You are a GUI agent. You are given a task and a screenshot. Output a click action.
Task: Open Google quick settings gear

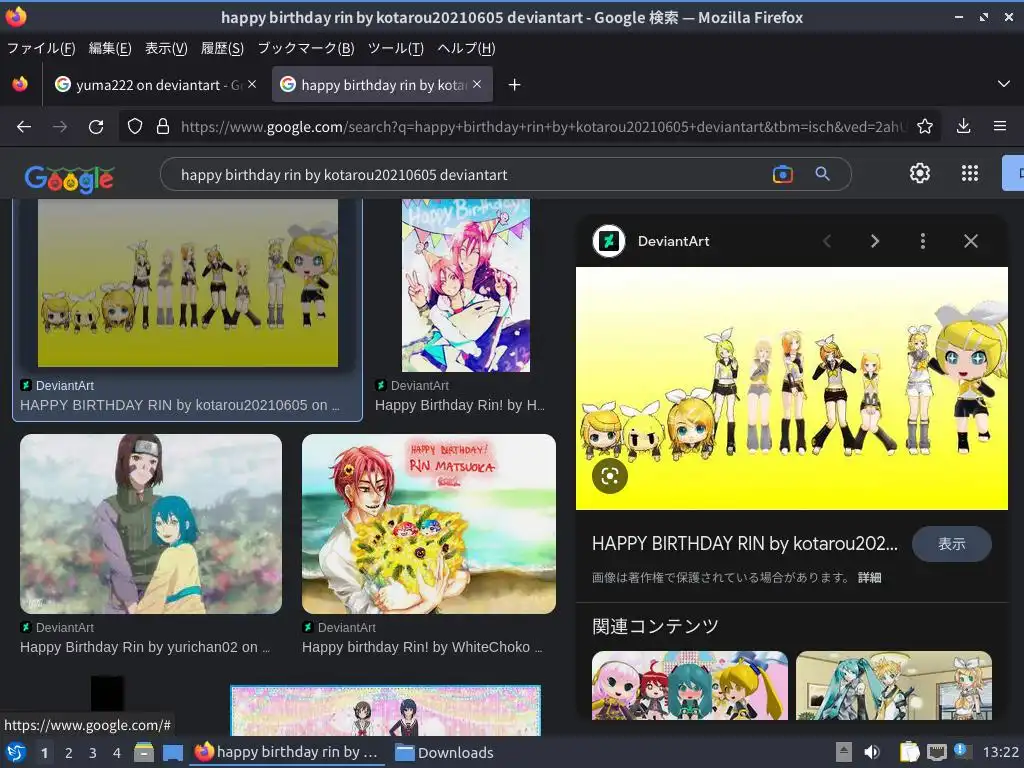[920, 173]
